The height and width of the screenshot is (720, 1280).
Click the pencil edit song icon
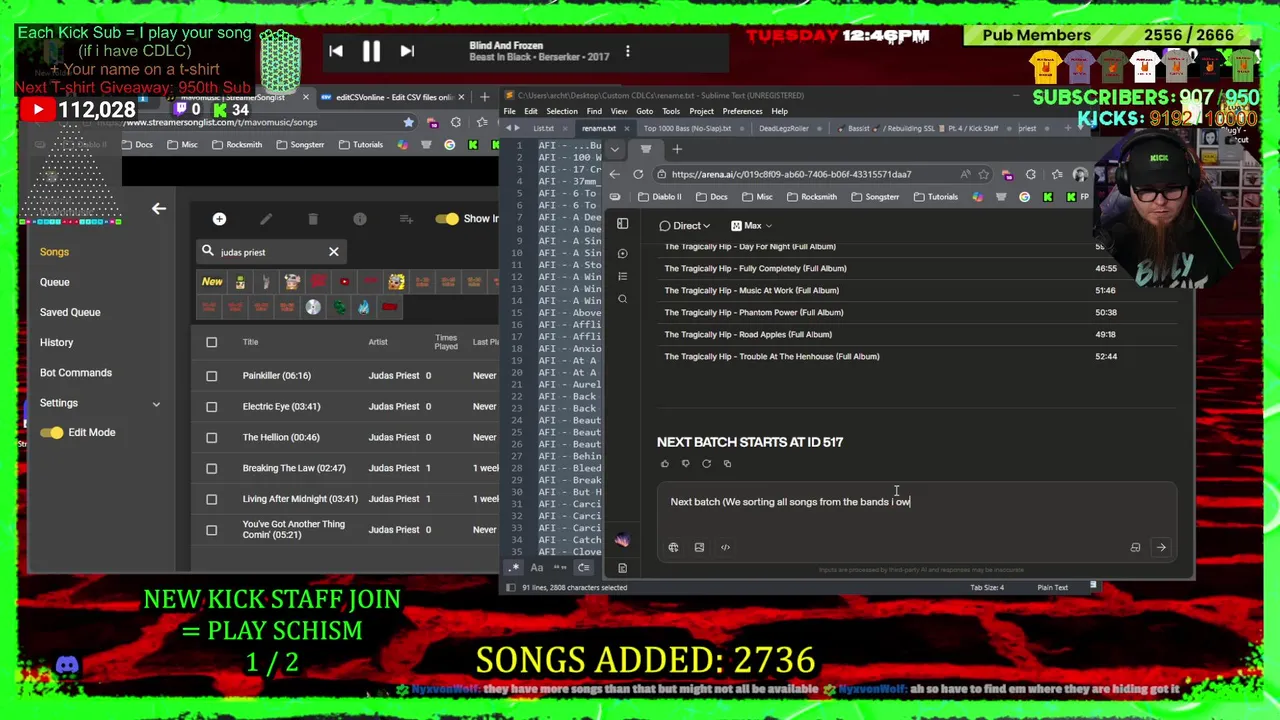pos(266,219)
